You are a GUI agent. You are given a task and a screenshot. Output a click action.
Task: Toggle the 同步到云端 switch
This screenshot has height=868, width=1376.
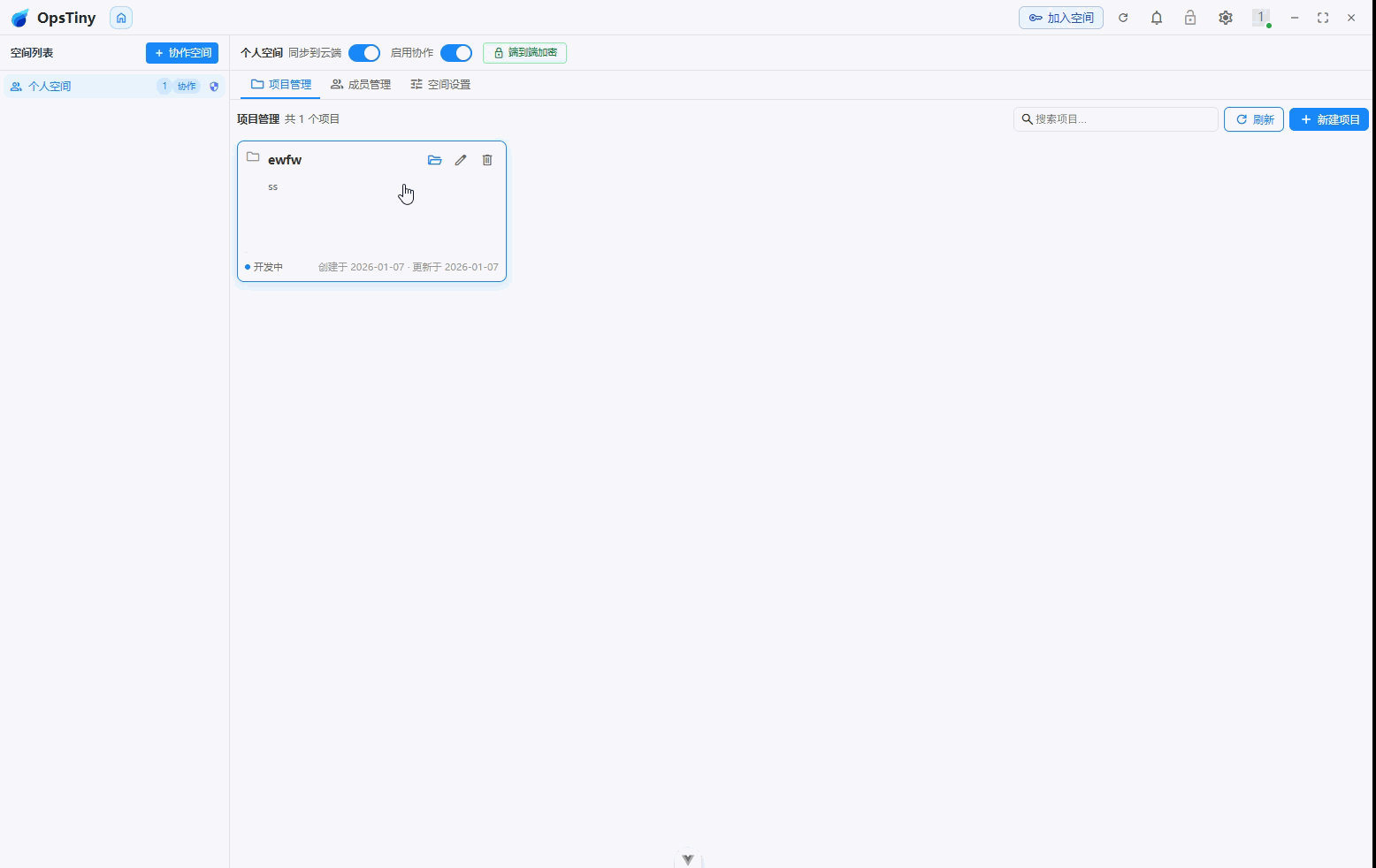[364, 53]
